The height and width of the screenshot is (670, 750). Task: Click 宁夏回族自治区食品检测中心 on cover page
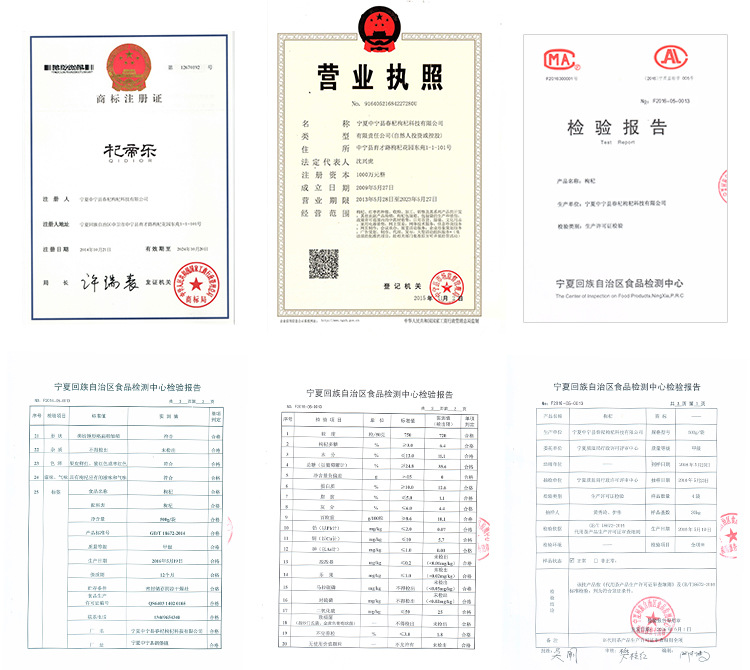tap(619, 283)
